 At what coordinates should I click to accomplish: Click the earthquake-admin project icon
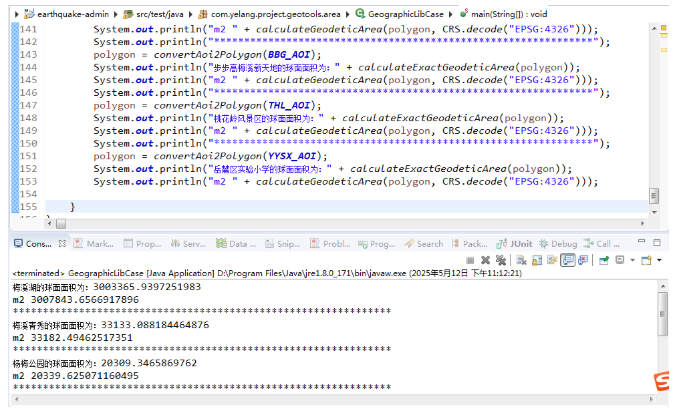(x=29, y=14)
